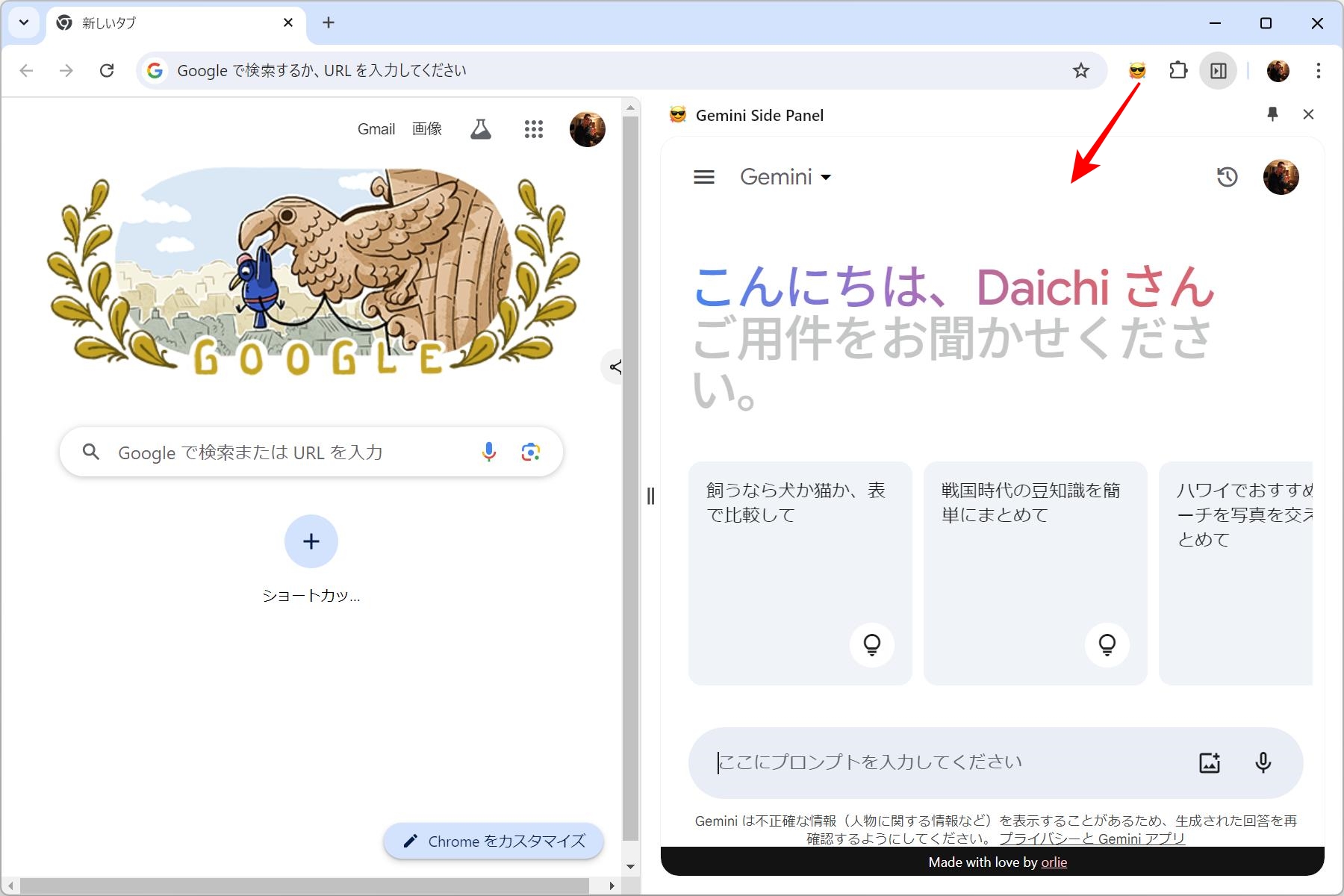Open Search Labs flask icon
The width and height of the screenshot is (1344, 896).
click(x=481, y=129)
